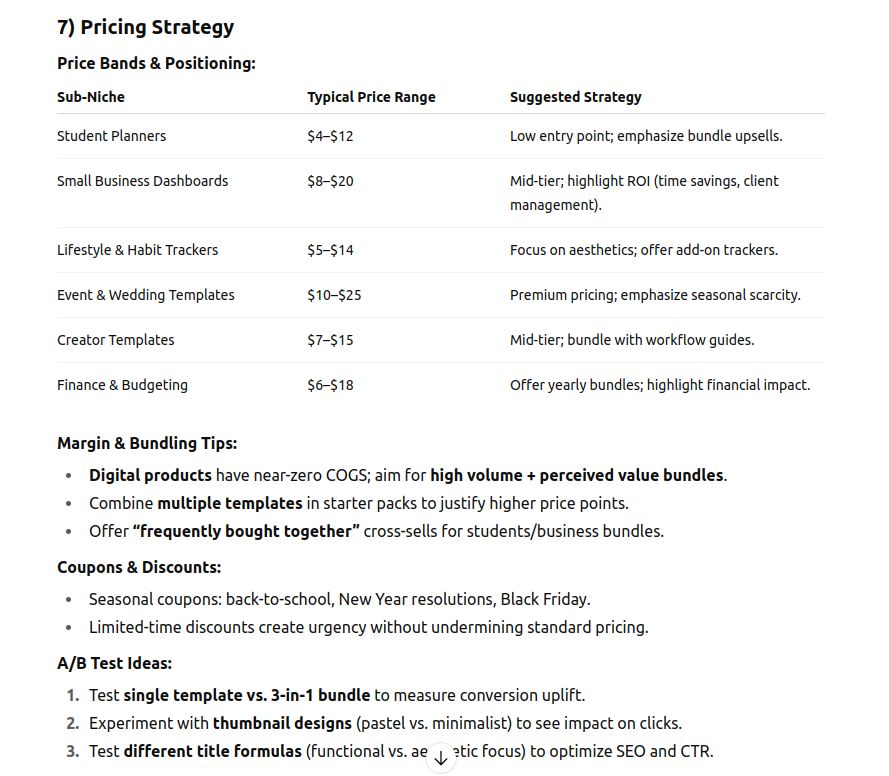
Task: Click the "$8–$20" price range cell
Action: click(330, 181)
